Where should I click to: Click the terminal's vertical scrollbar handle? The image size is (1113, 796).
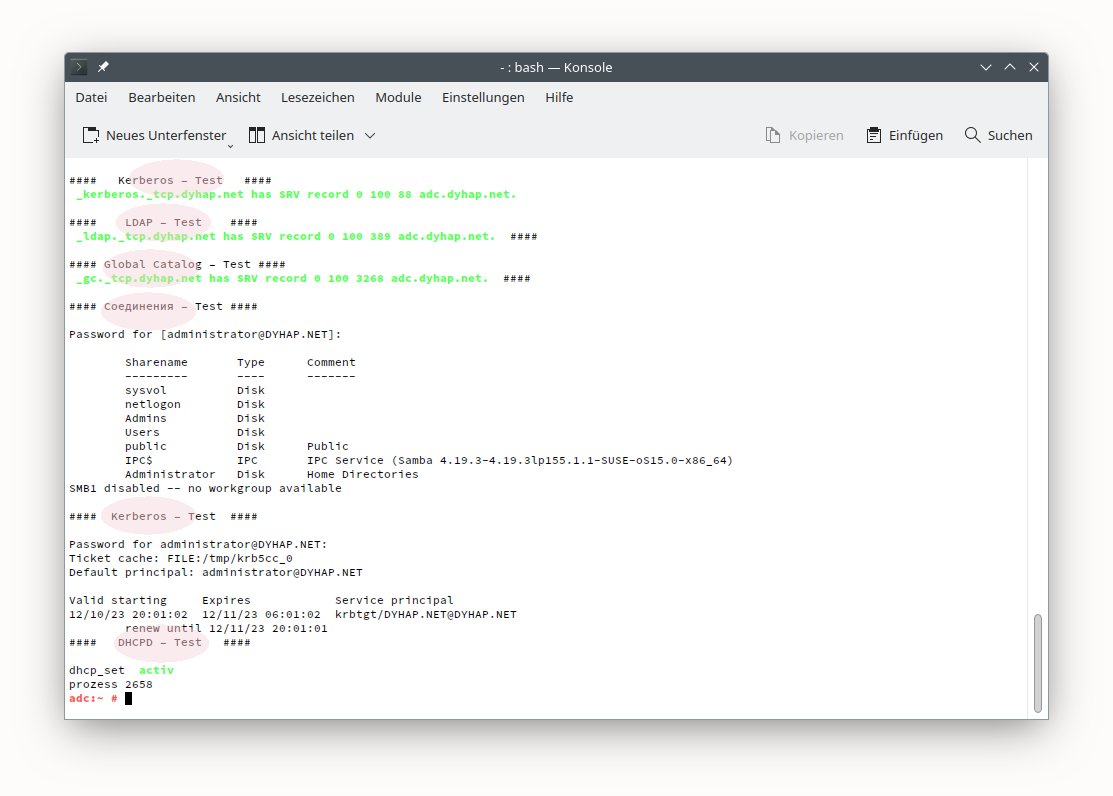click(1038, 661)
